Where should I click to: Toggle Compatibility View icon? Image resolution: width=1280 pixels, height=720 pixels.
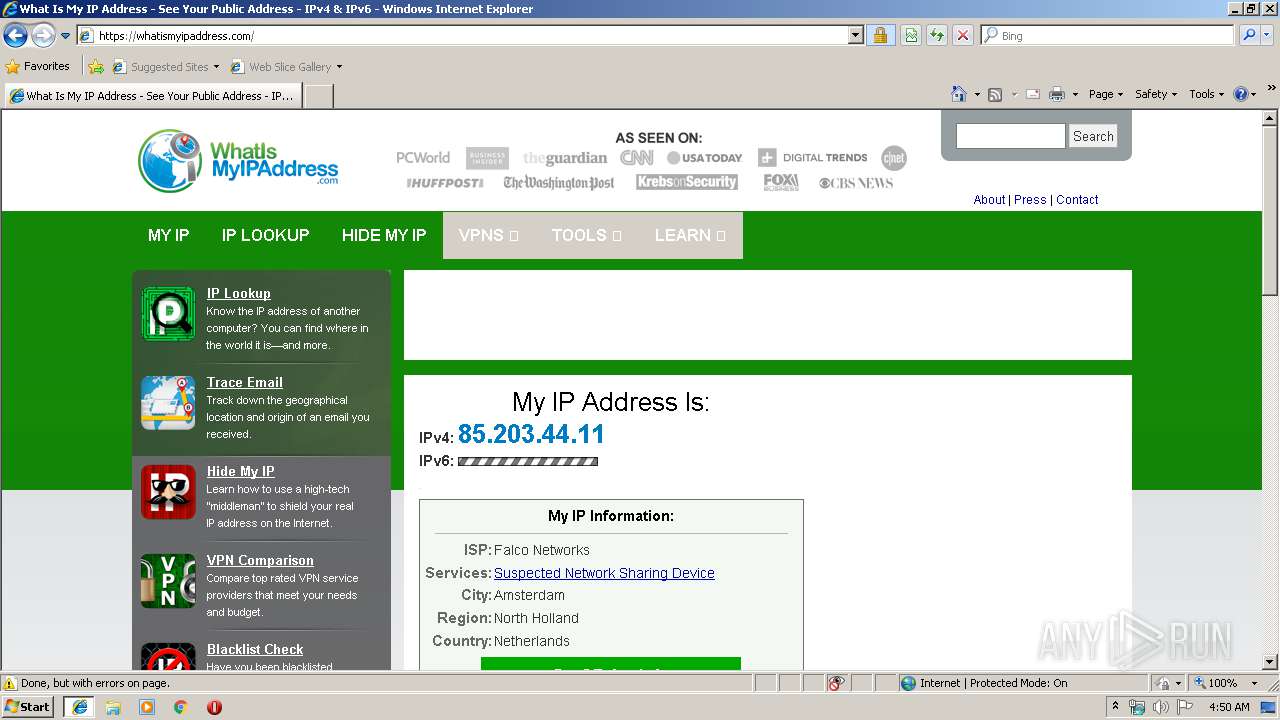pyautogui.click(x=911, y=36)
